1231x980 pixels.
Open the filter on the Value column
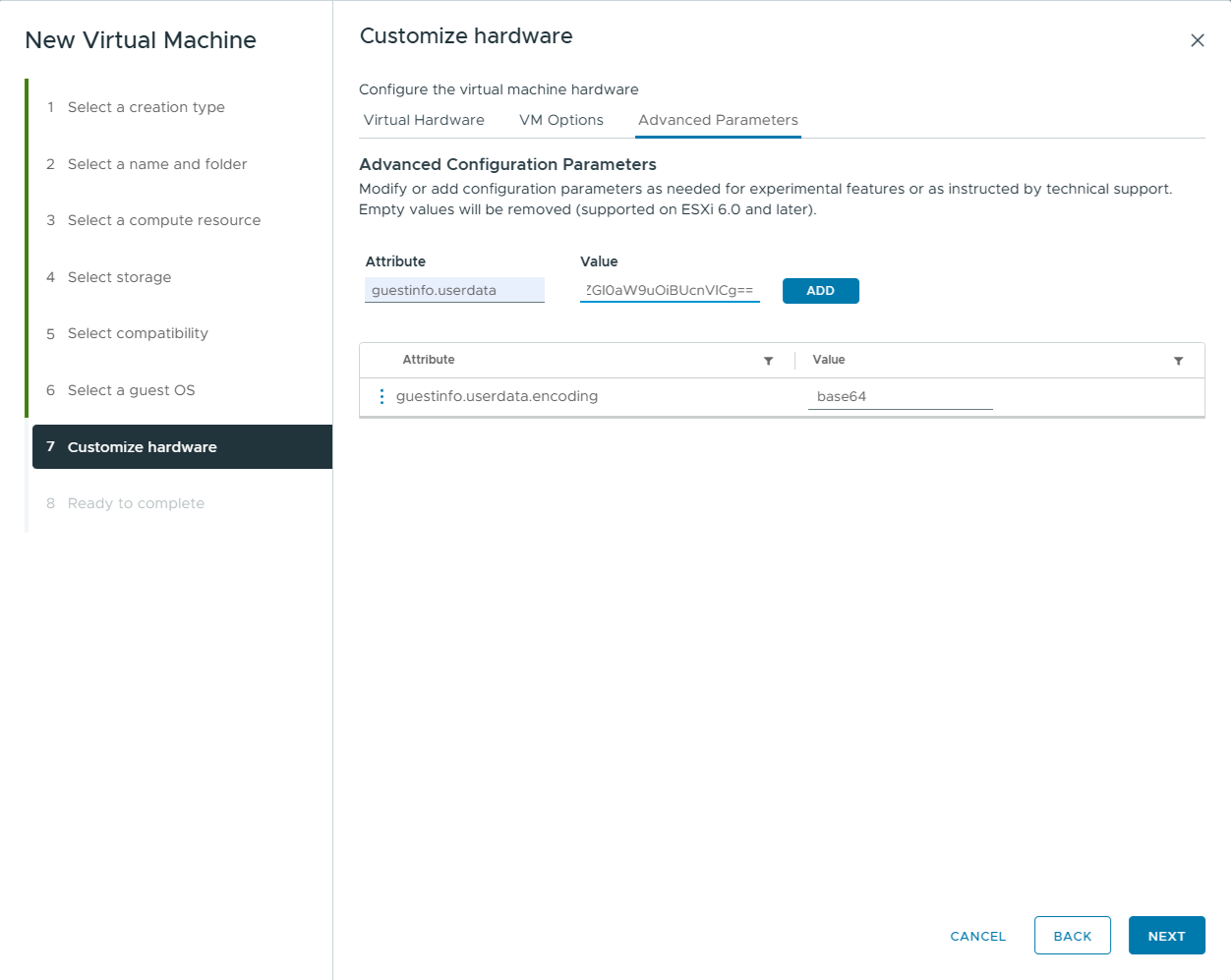[1178, 360]
